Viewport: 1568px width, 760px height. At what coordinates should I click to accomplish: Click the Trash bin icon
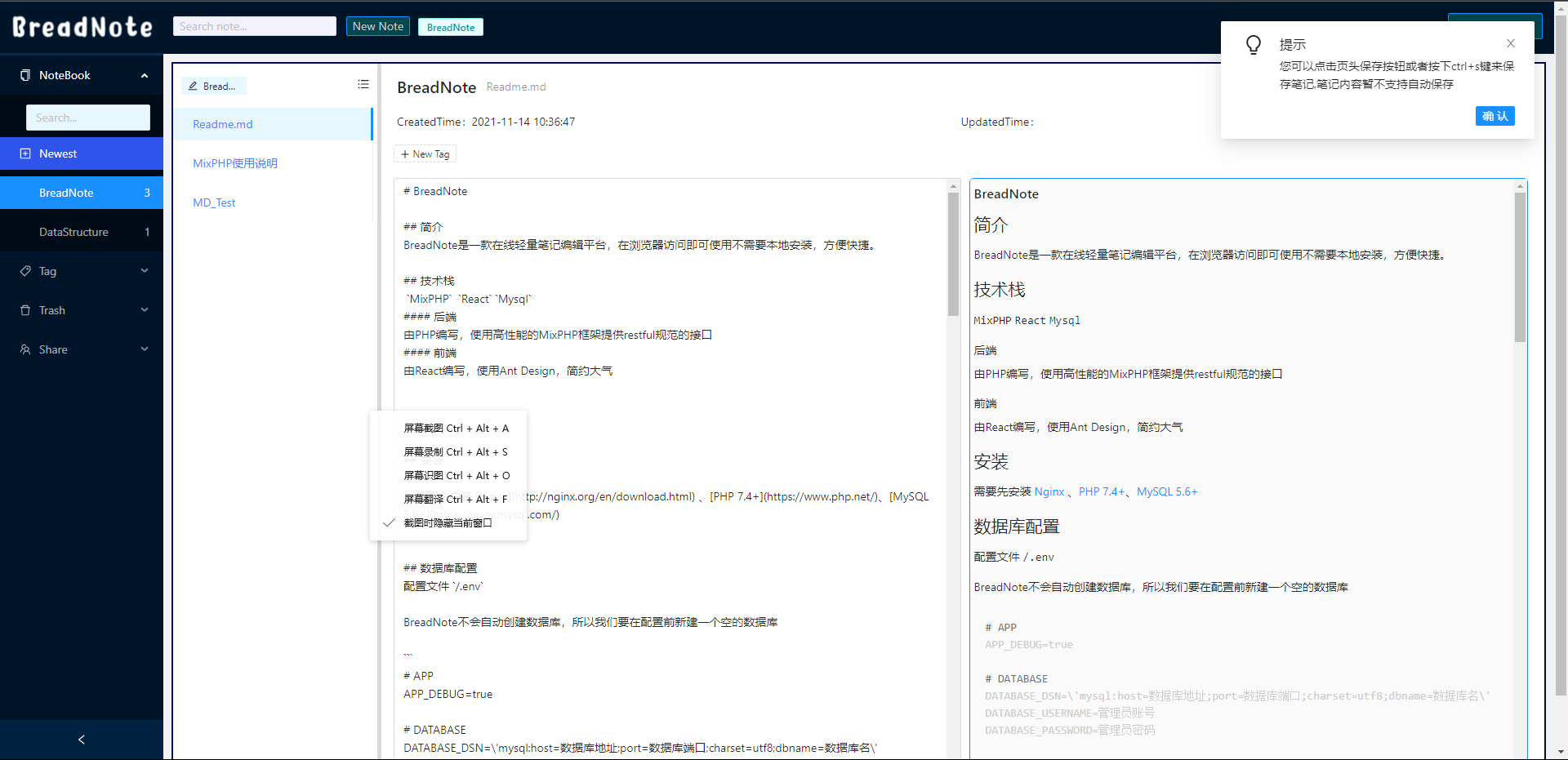[25, 310]
